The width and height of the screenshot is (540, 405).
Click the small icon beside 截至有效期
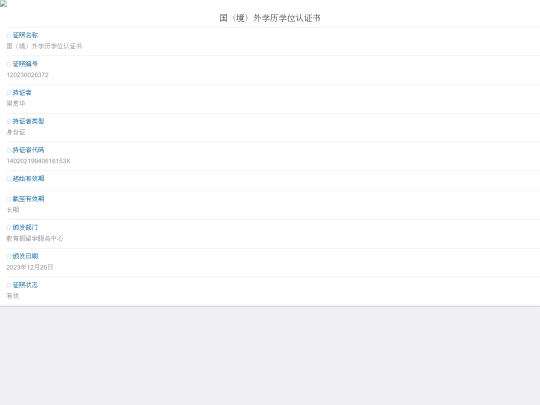[9, 199]
